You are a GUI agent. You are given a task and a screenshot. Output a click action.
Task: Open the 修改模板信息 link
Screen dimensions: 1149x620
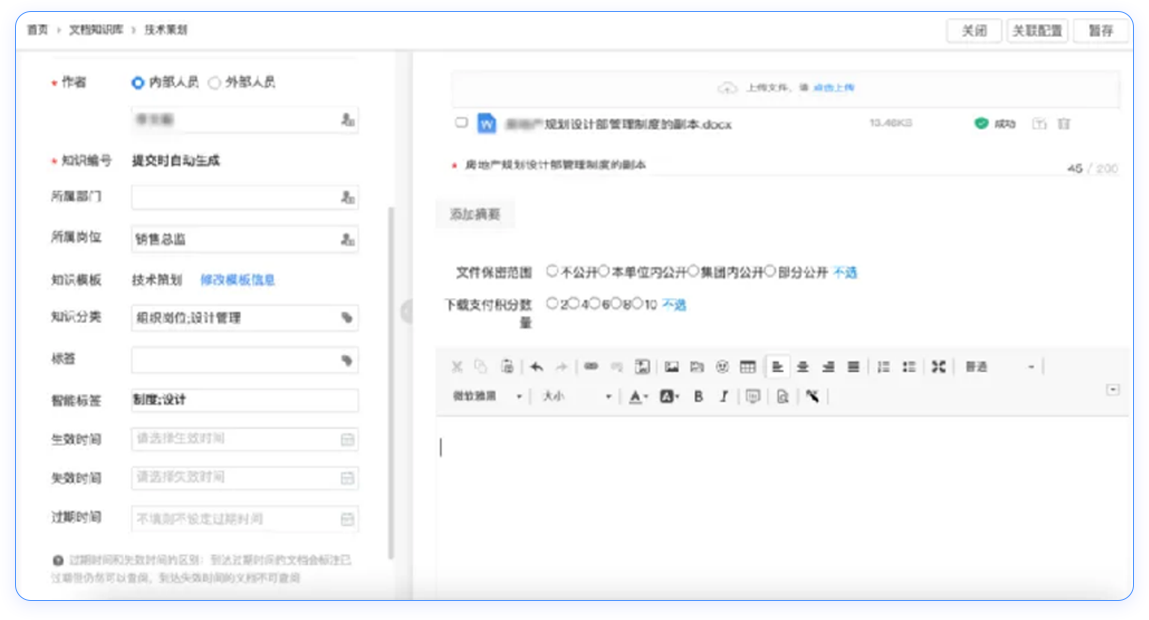click(x=238, y=280)
